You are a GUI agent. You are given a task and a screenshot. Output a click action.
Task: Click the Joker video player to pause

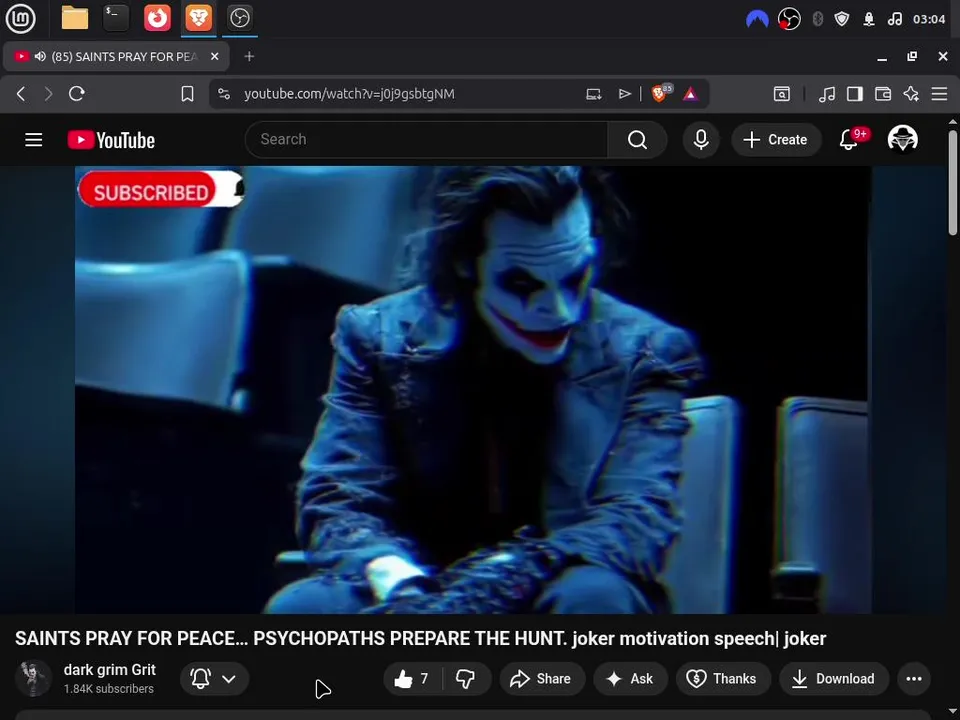click(473, 389)
